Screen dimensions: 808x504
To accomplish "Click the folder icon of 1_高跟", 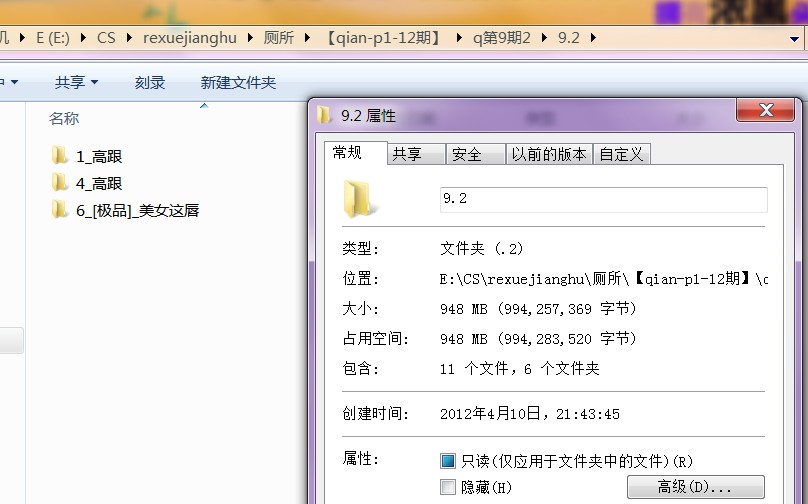I will (60, 156).
